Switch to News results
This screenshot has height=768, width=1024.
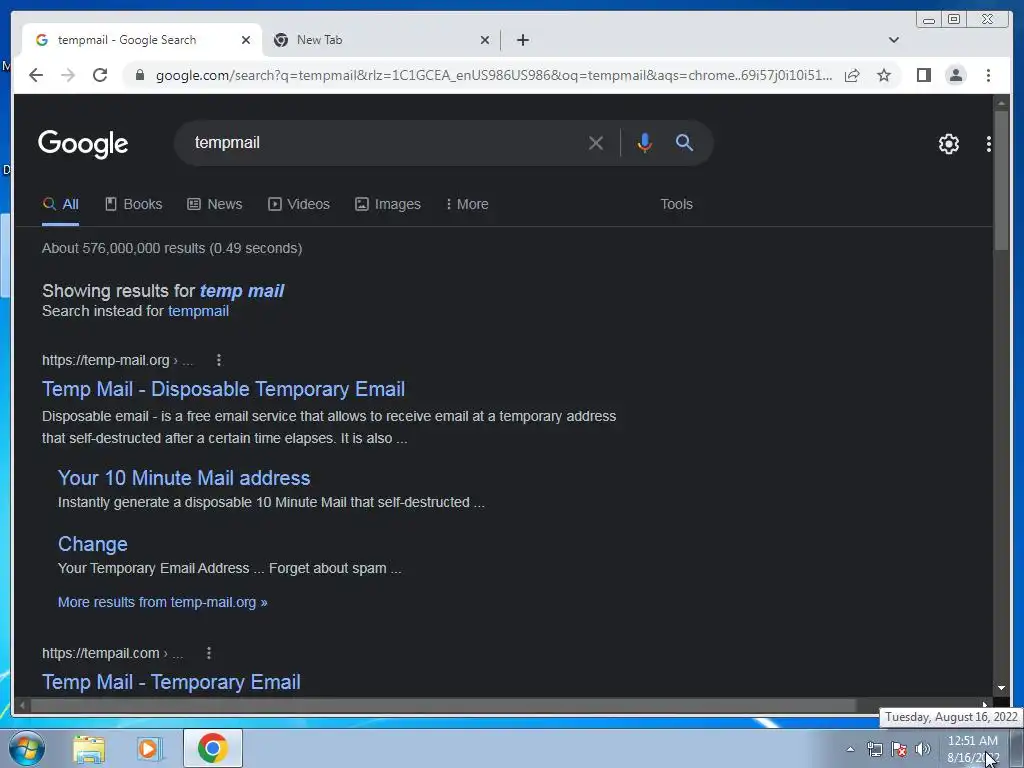click(x=215, y=204)
